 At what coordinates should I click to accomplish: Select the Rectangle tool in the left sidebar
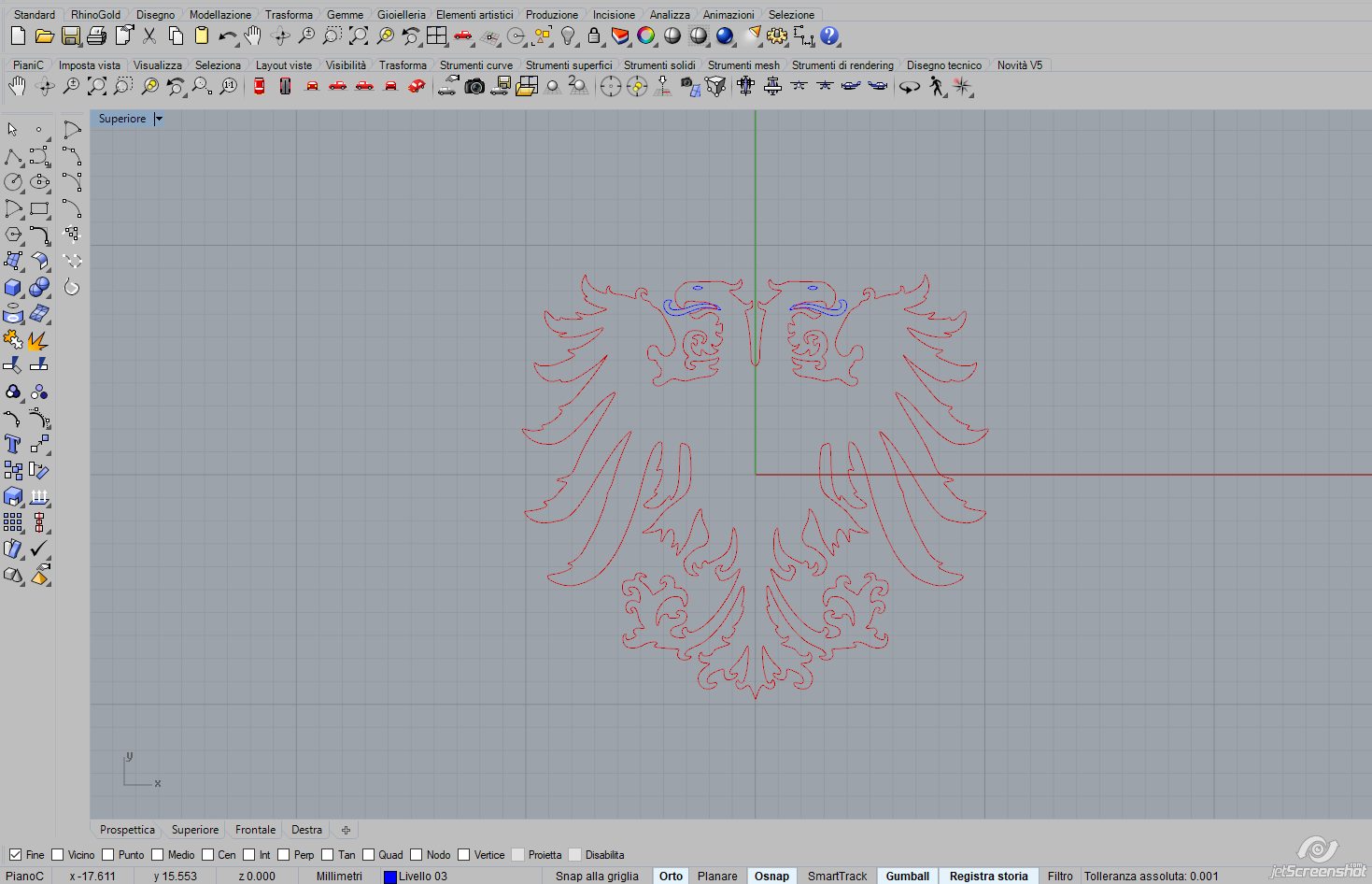point(39,208)
